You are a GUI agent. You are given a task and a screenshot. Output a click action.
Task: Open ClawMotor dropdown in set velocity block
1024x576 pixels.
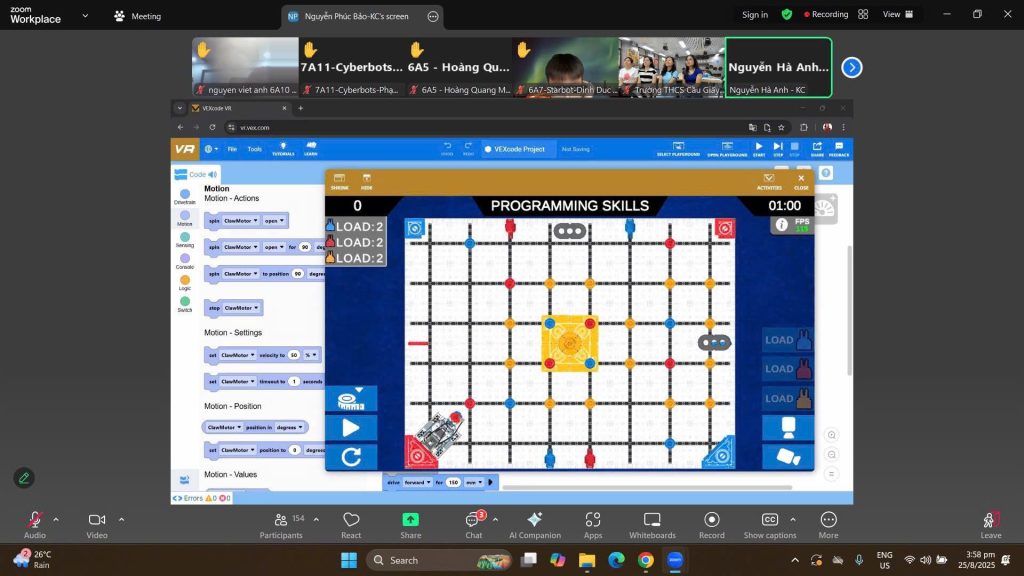click(x=238, y=355)
